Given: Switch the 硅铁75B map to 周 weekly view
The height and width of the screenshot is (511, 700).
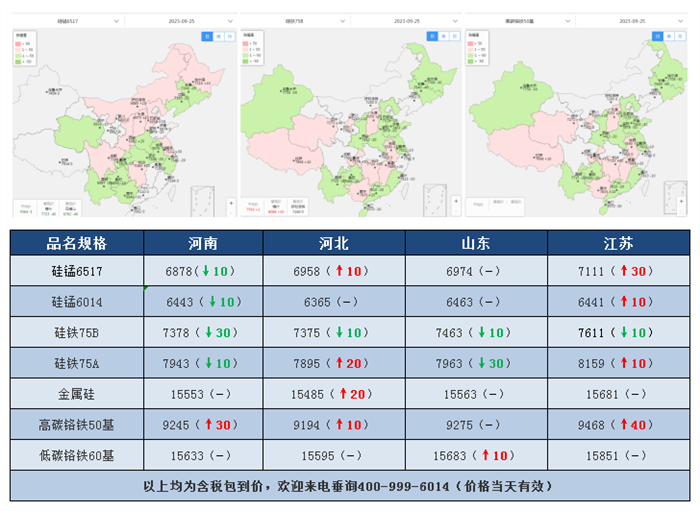Looking at the screenshot, I should (444, 35).
